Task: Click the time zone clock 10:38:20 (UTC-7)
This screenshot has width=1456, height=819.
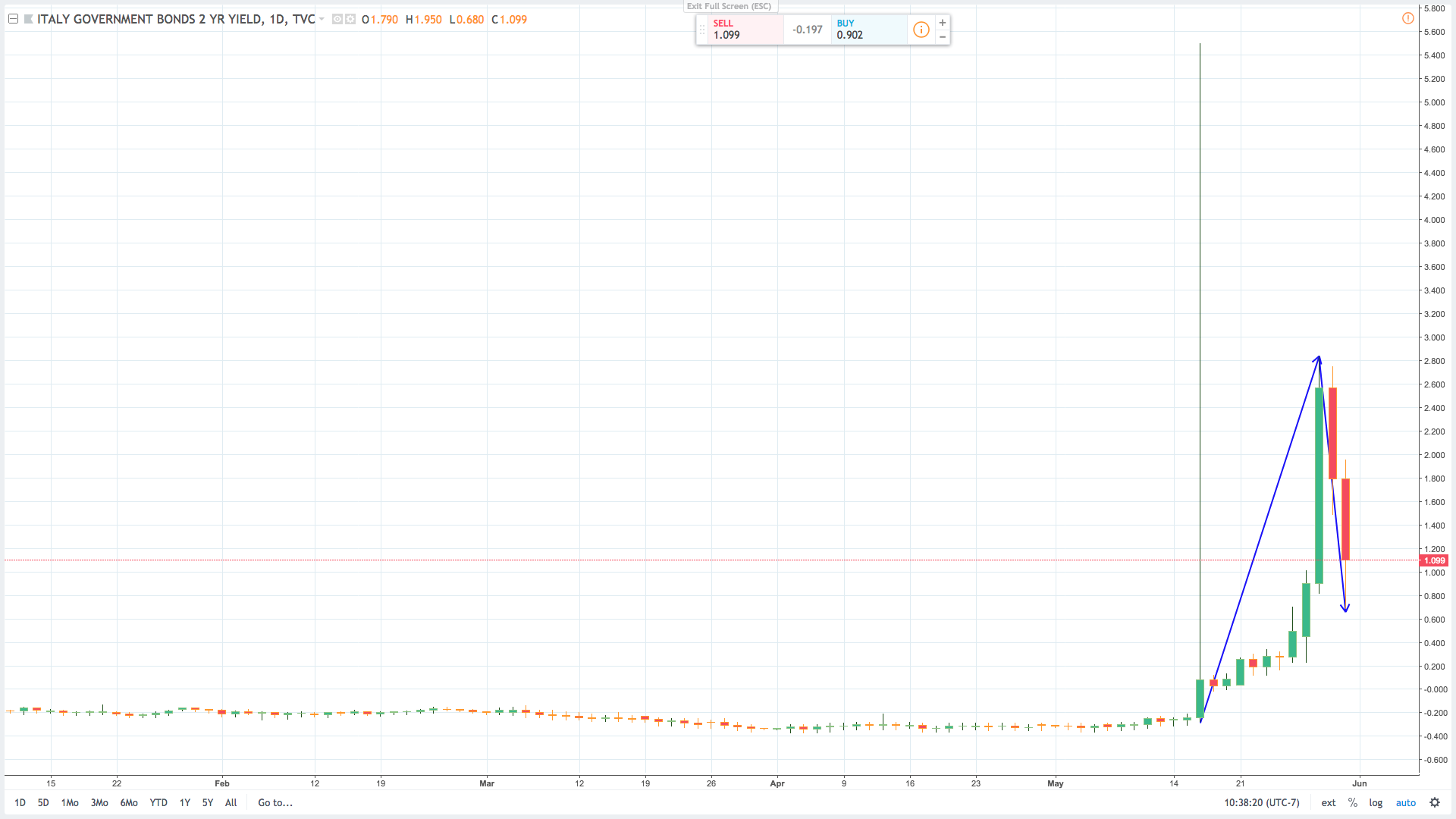Action: pos(1261,802)
